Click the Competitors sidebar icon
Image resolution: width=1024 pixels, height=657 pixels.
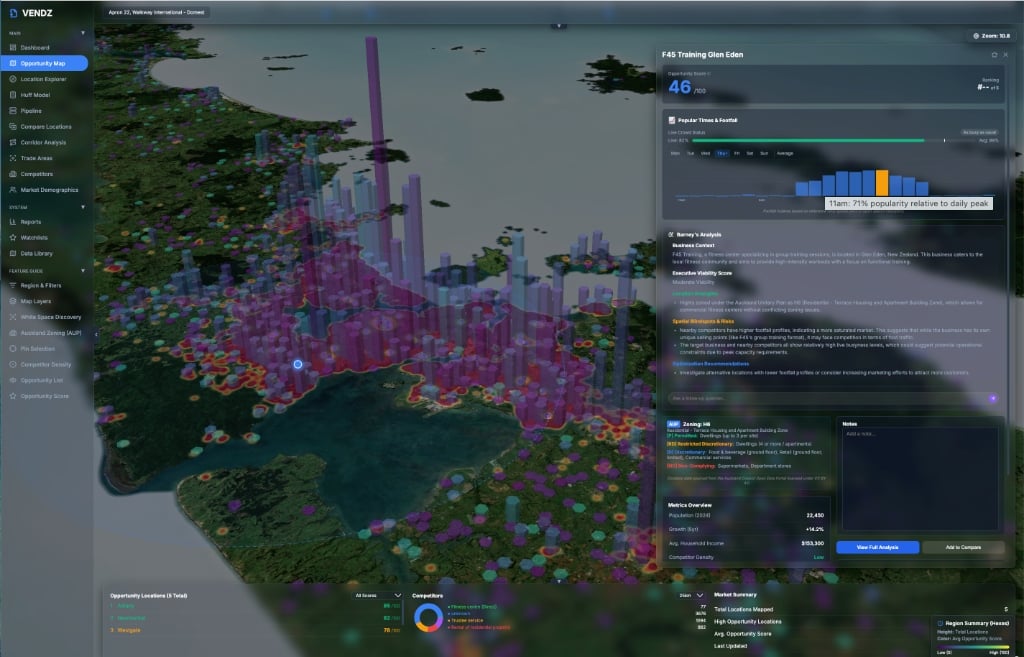[x=13, y=174]
